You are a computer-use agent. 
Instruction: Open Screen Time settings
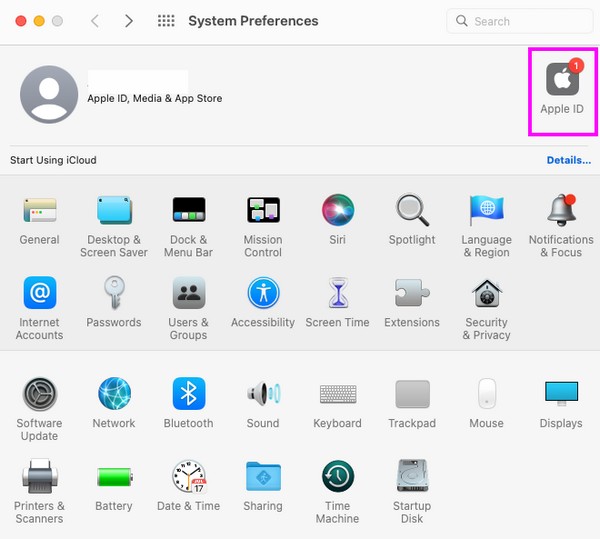point(338,293)
